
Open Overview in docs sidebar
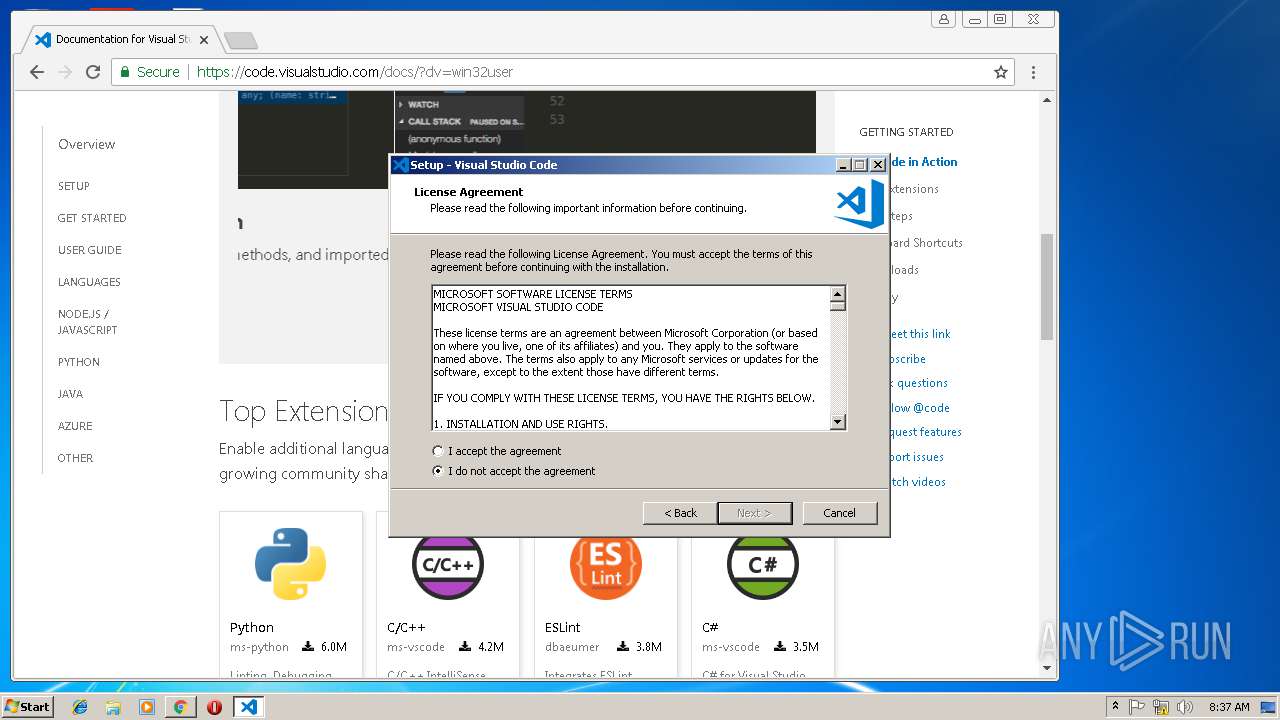86,144
